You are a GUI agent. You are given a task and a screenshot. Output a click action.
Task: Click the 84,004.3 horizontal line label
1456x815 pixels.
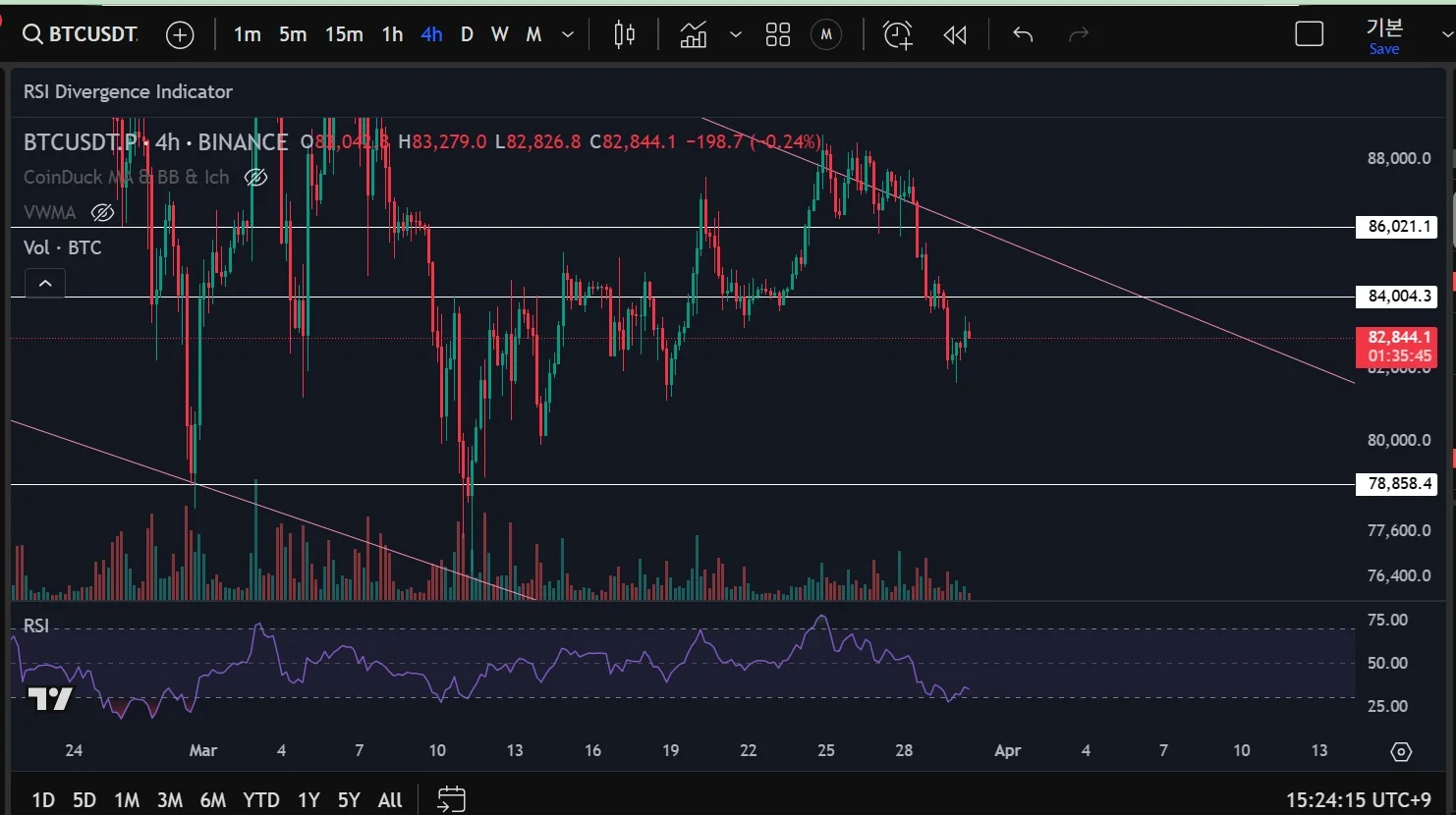pyautogui.click(x=1396, y=297)
